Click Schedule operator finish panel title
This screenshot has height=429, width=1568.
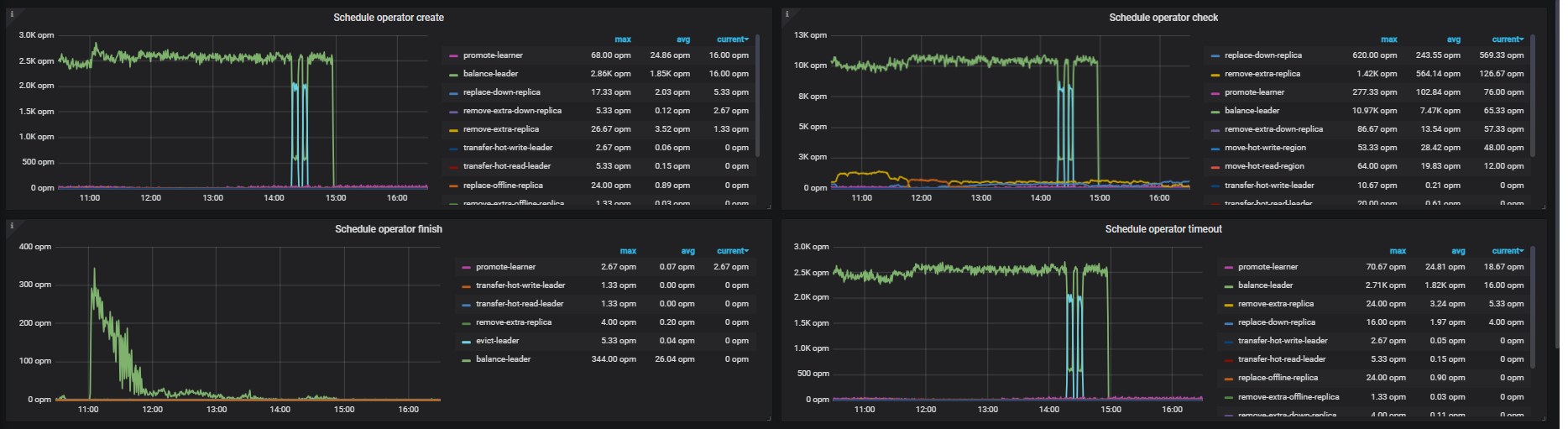389,229
